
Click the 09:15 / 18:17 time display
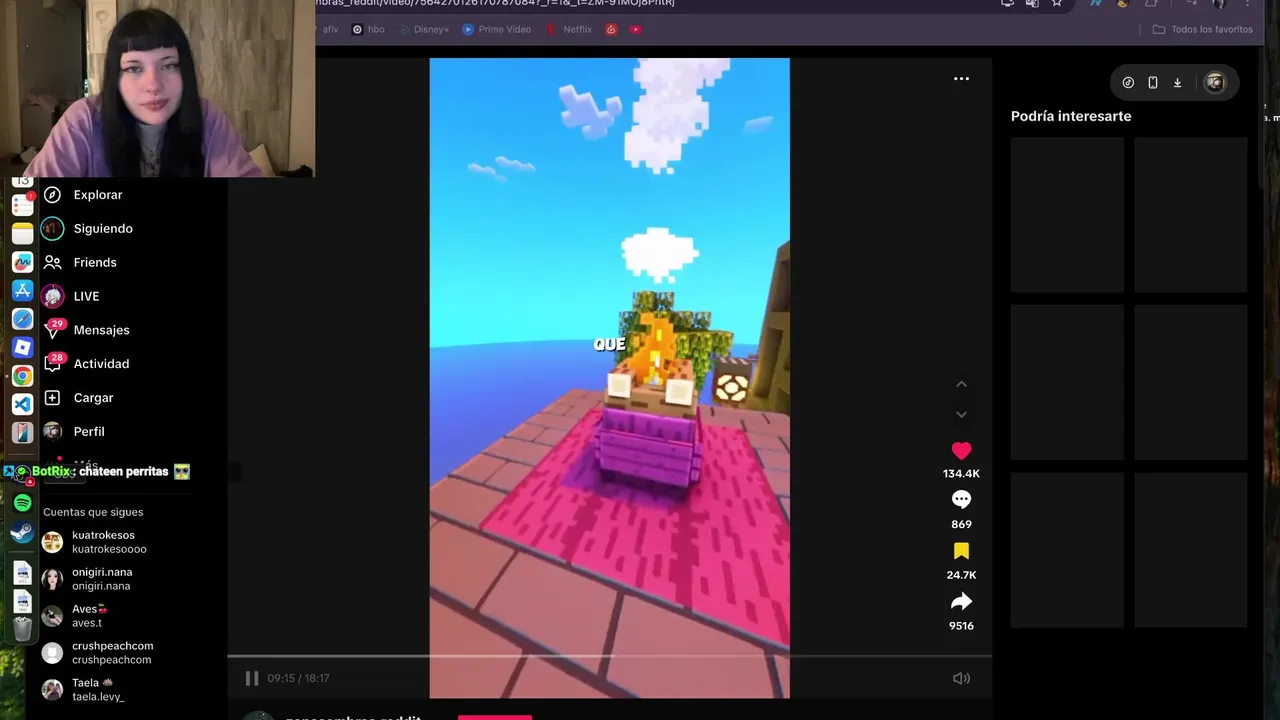point(298,678)
